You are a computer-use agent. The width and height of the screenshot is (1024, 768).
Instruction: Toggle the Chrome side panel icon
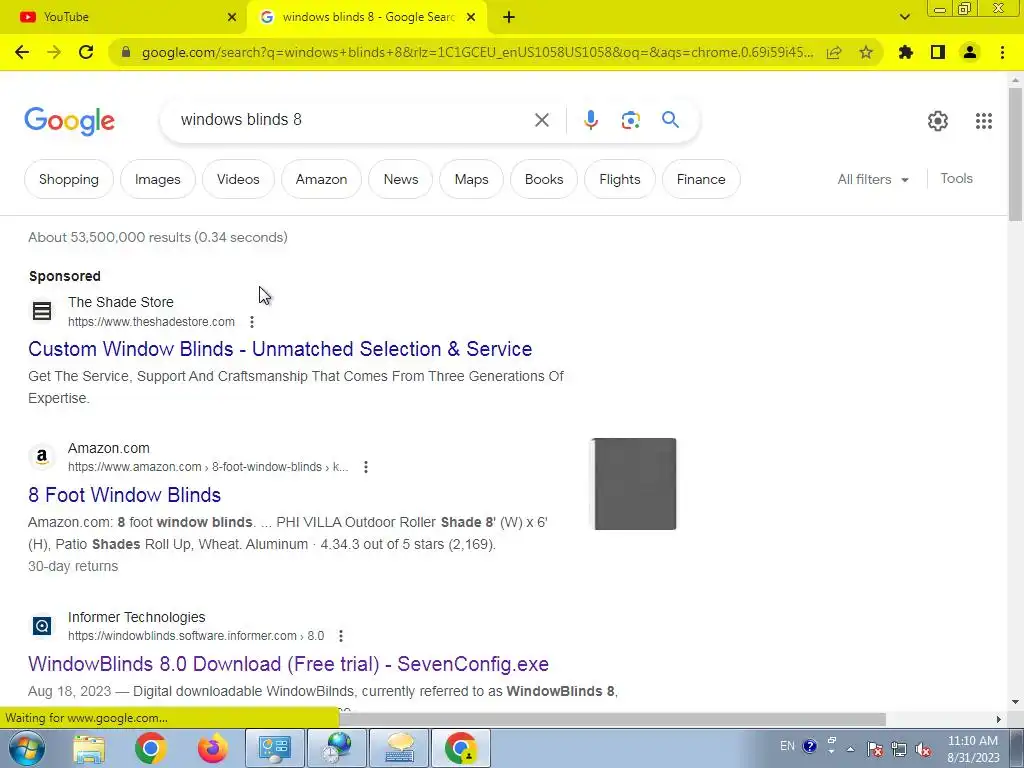point(938,52)
